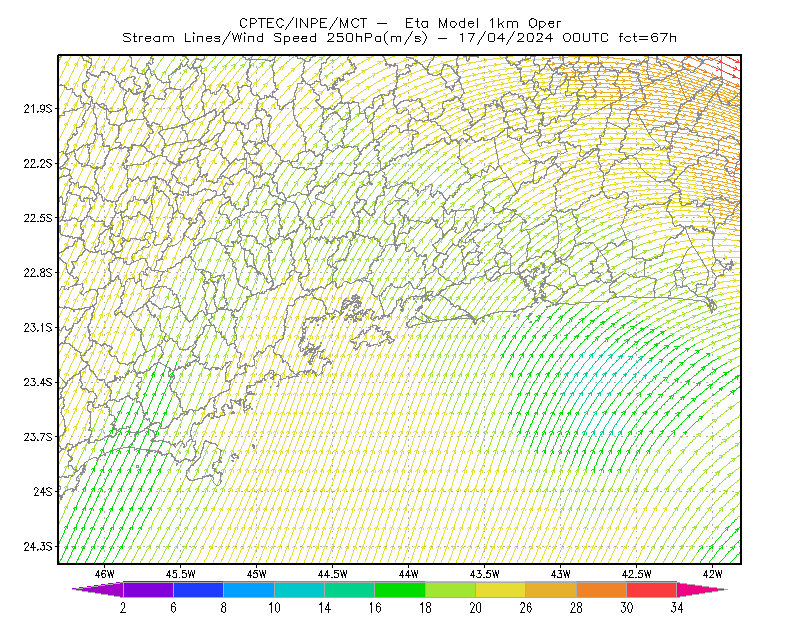Click the dark blue 6–8 legend swatch

(198, 589)
